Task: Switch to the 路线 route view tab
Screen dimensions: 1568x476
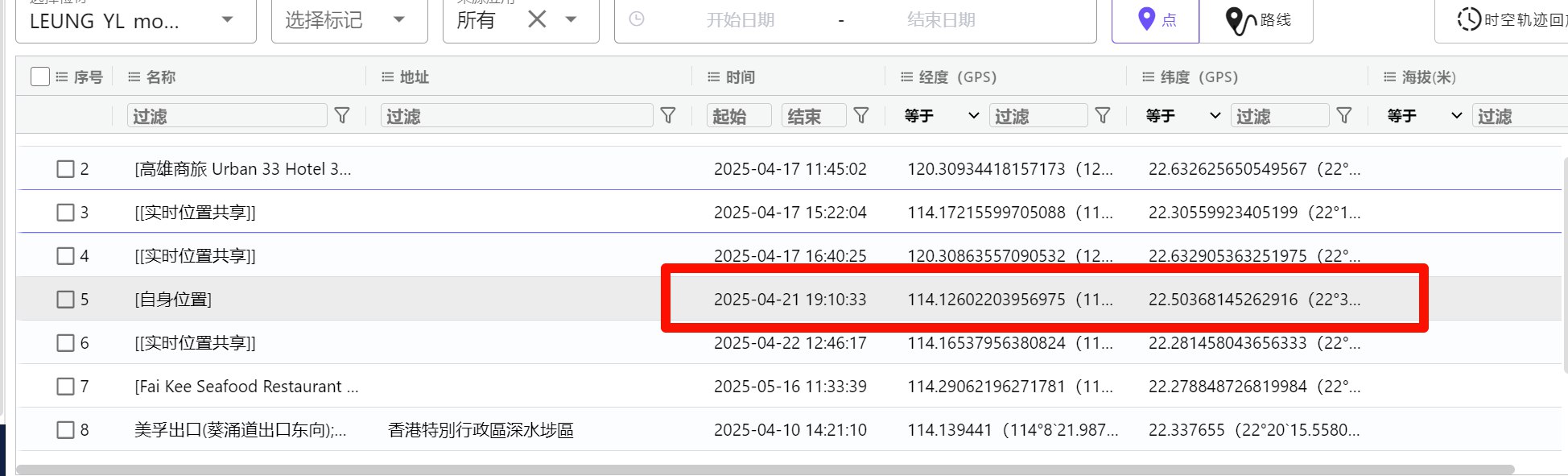Action: tap(1256, 20)
